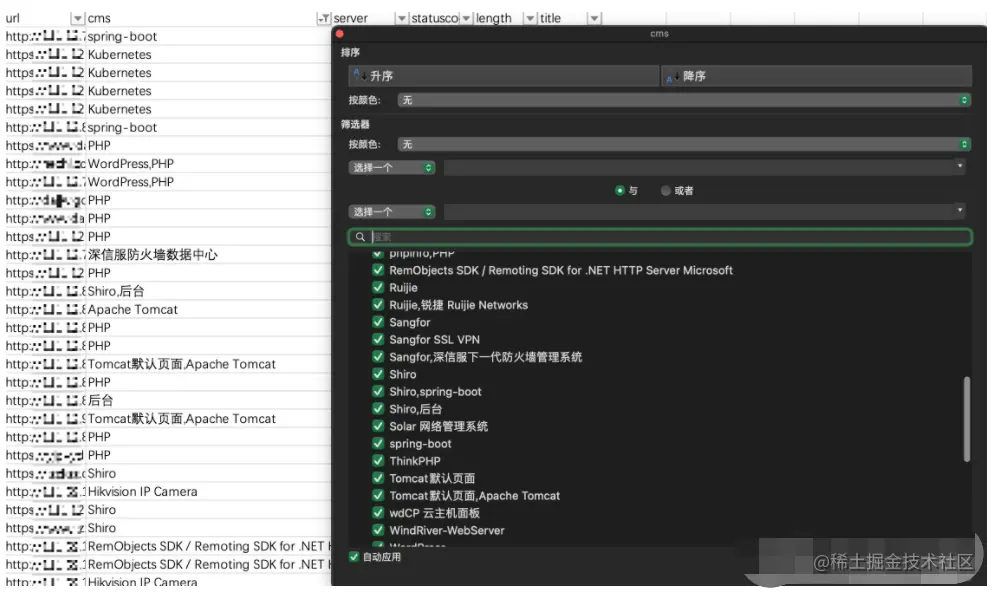Open the cms column filter button
Image resolution: width=994 pixels, height=592 pixels.
click(x=323, y=18)
